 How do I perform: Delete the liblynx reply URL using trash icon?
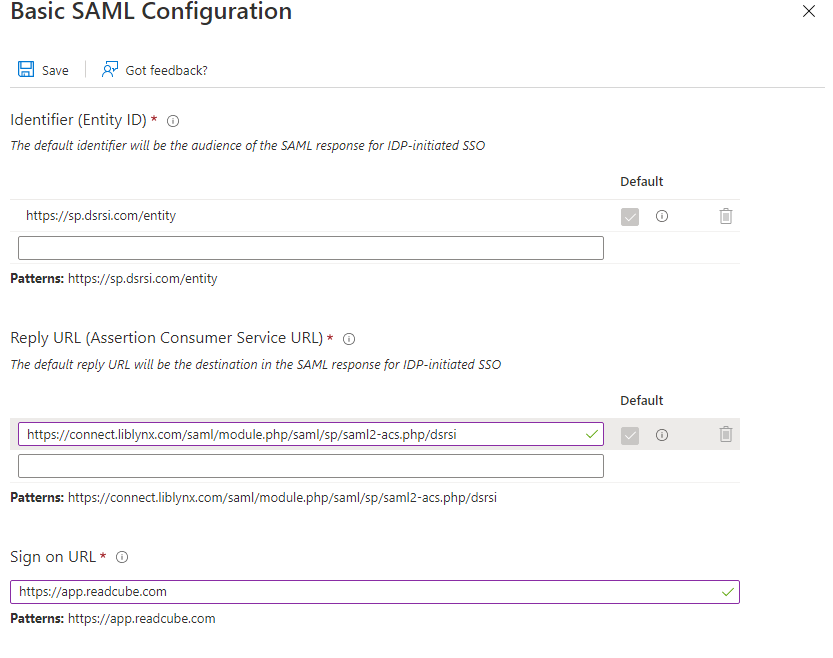tap(725, 434)
